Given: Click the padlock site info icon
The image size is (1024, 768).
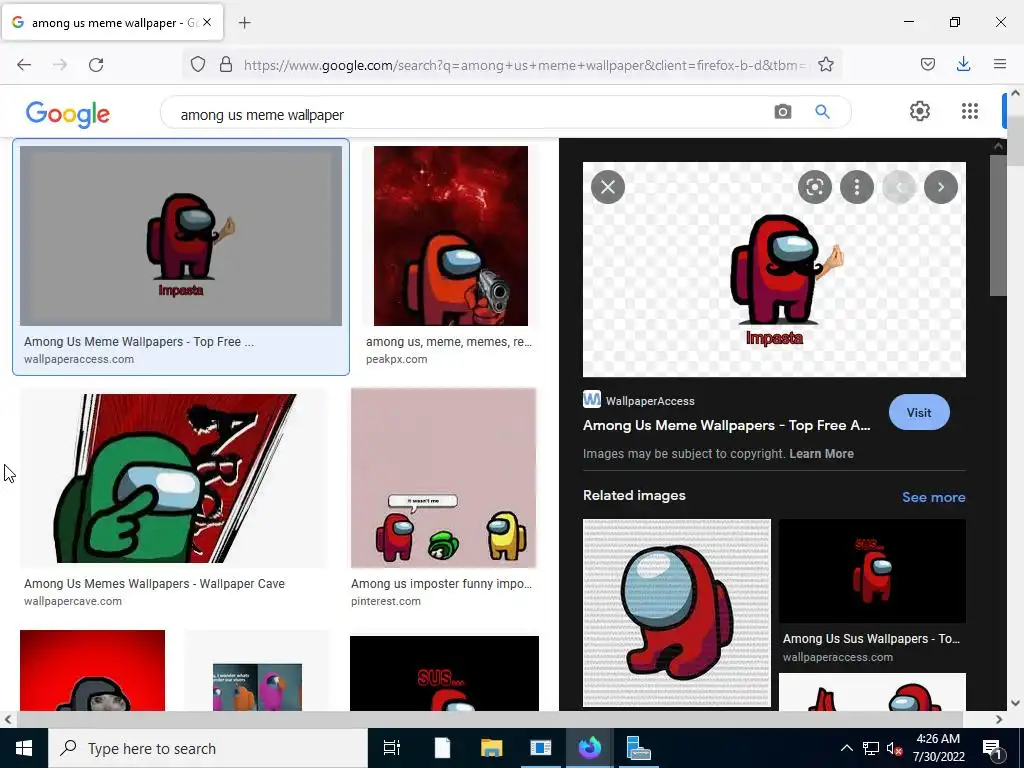Looking at the screenshot, I should tap(226, 65).
